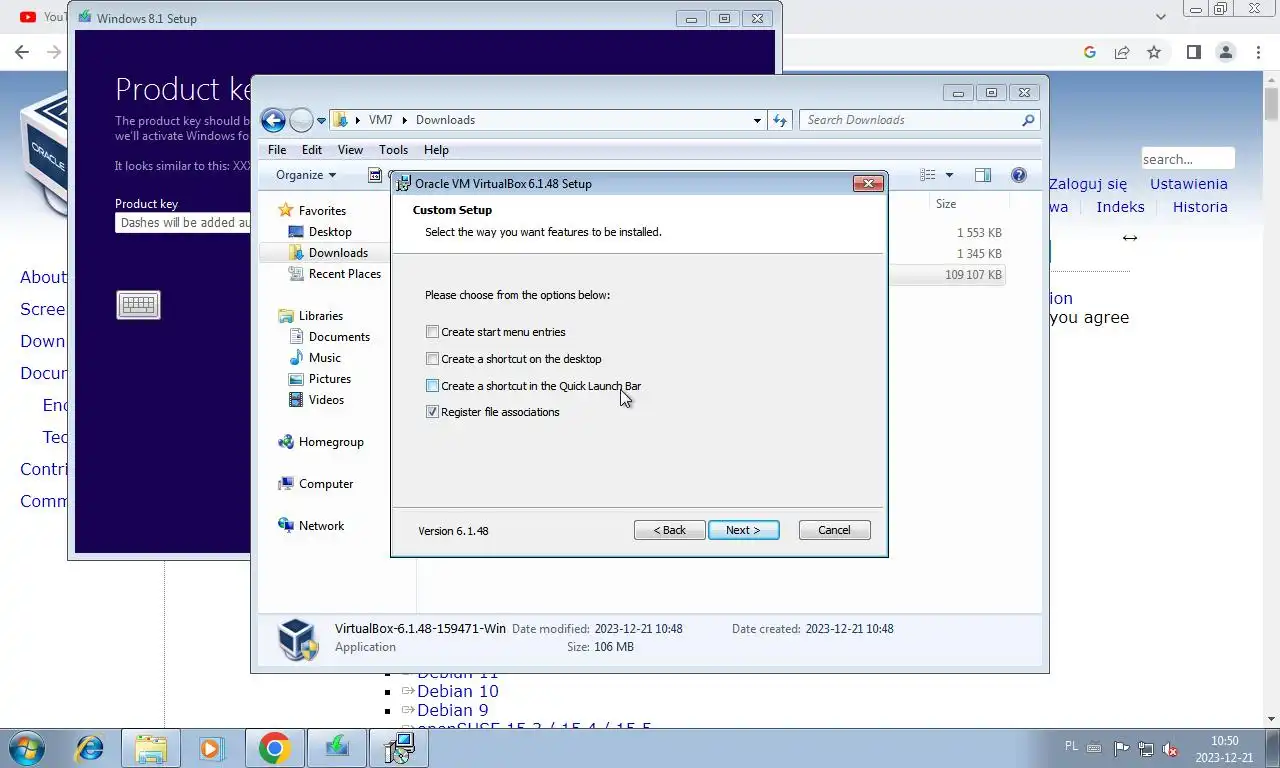Bookmark this page with the star icon

coord(1154,52)
